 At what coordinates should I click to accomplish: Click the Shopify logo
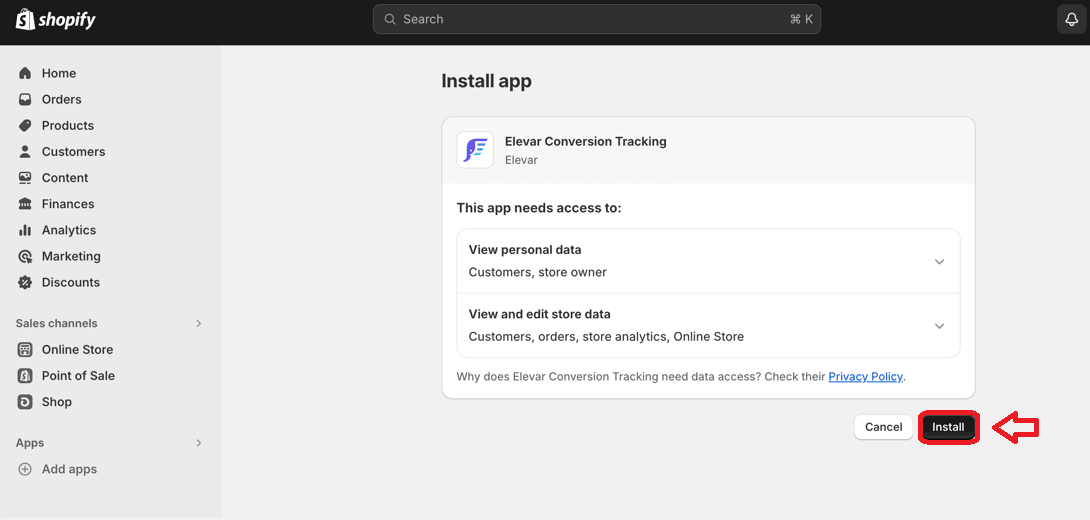(56, 19)
